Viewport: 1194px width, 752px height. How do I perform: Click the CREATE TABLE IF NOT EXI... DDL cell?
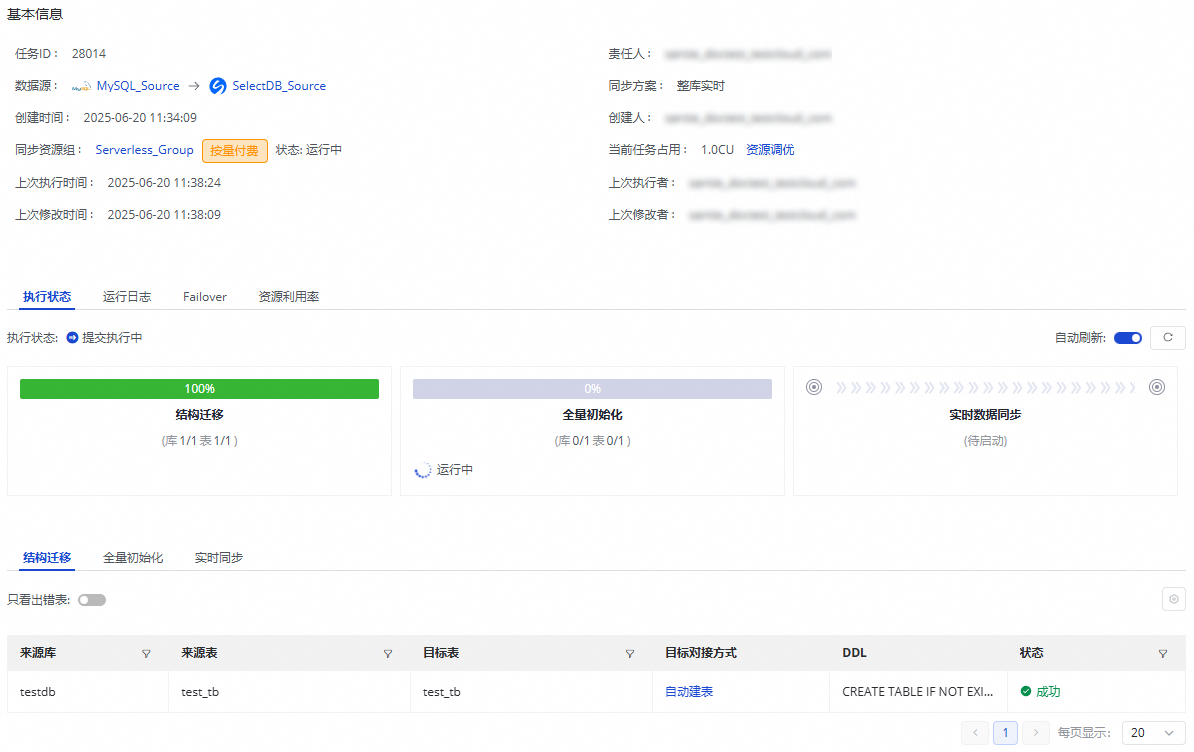(918, 692)
